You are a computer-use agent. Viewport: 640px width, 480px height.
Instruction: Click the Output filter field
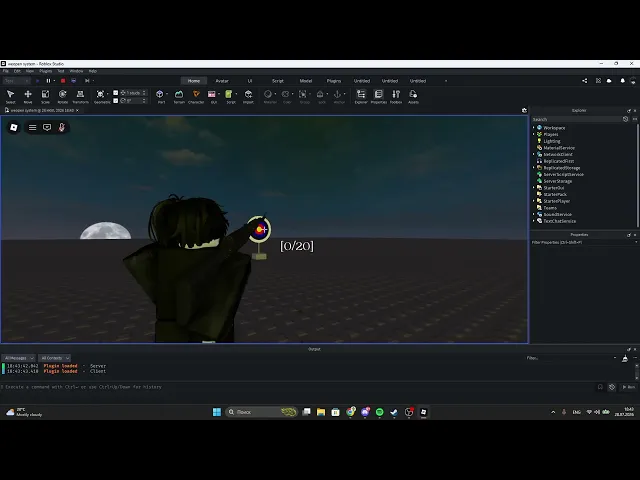569,358
